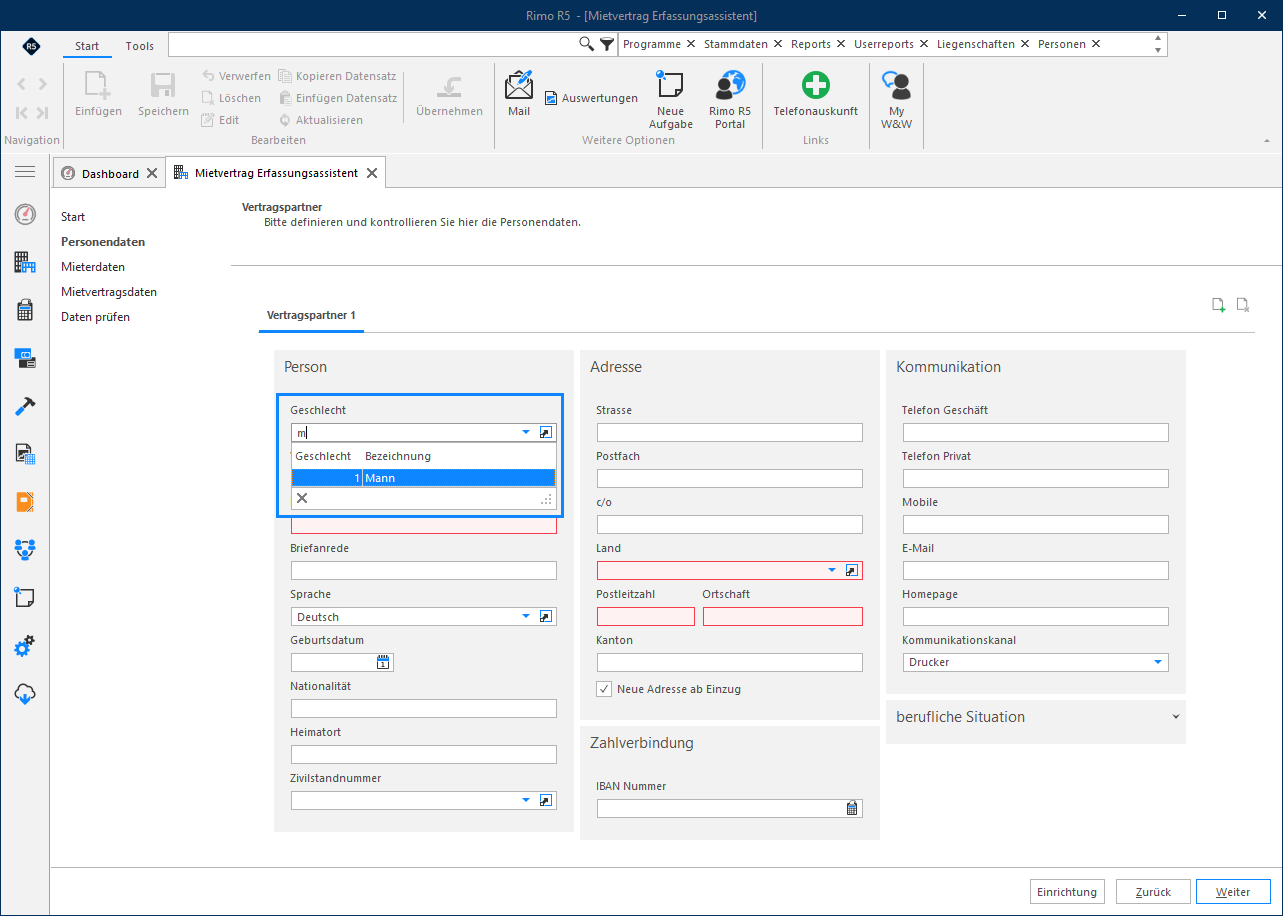Go to the Mieterdaten wizard step
This screenshot has width=1283, height=916.
[x=93, y=267]
